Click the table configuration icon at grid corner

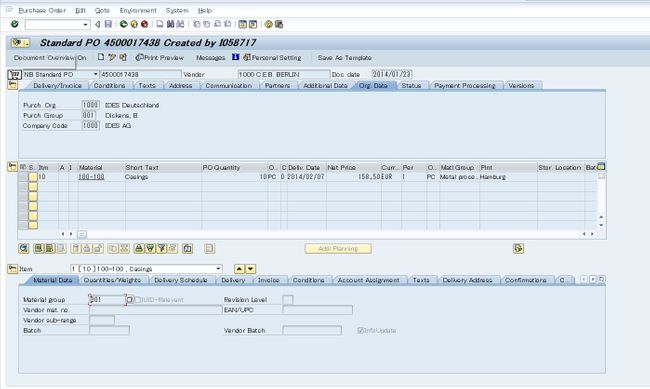[x=601, y=167]
